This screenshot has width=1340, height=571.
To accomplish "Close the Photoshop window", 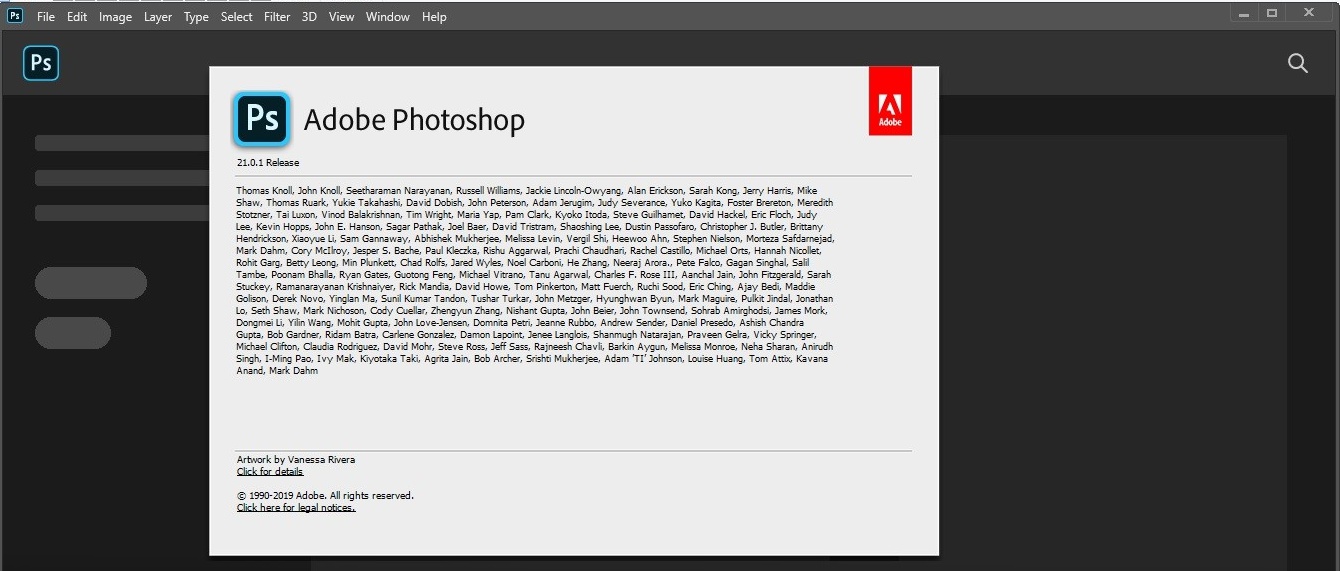I will (x=1309, y=13).
